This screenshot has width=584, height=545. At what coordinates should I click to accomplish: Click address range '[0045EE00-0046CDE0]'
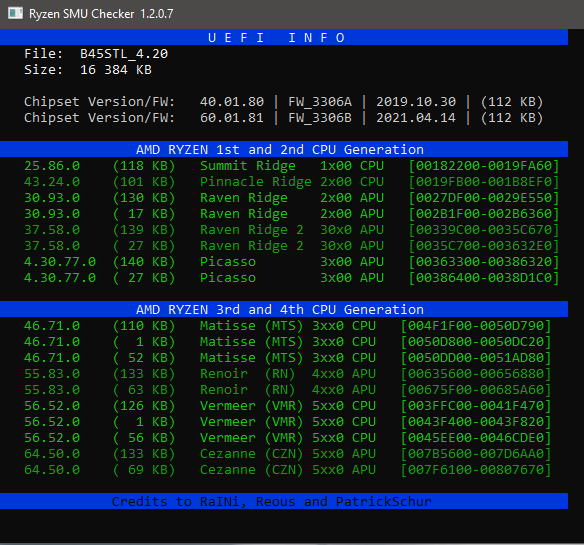476,438
